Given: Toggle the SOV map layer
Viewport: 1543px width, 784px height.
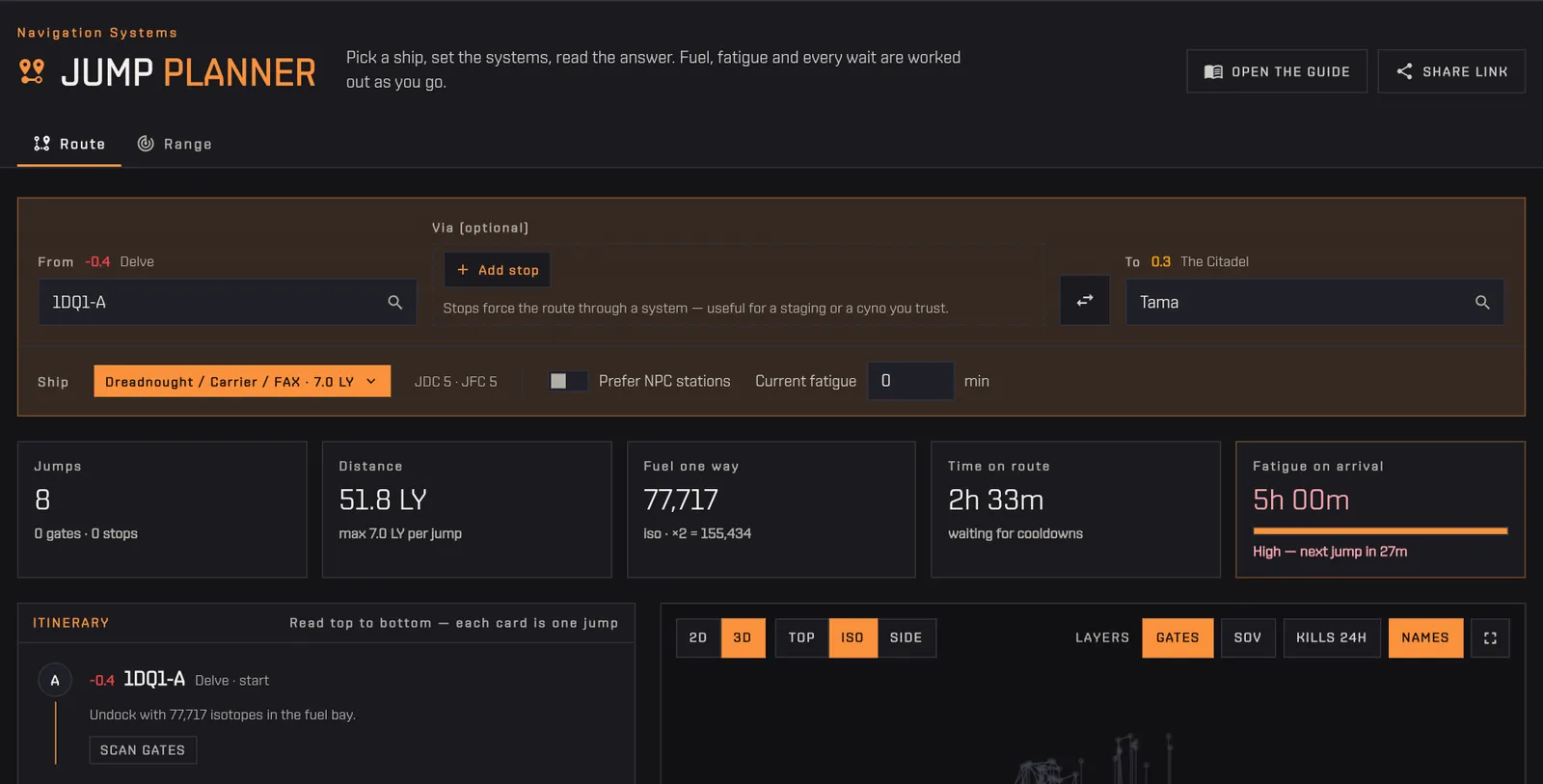Looking at the screenshot, I should [1248, 637].
